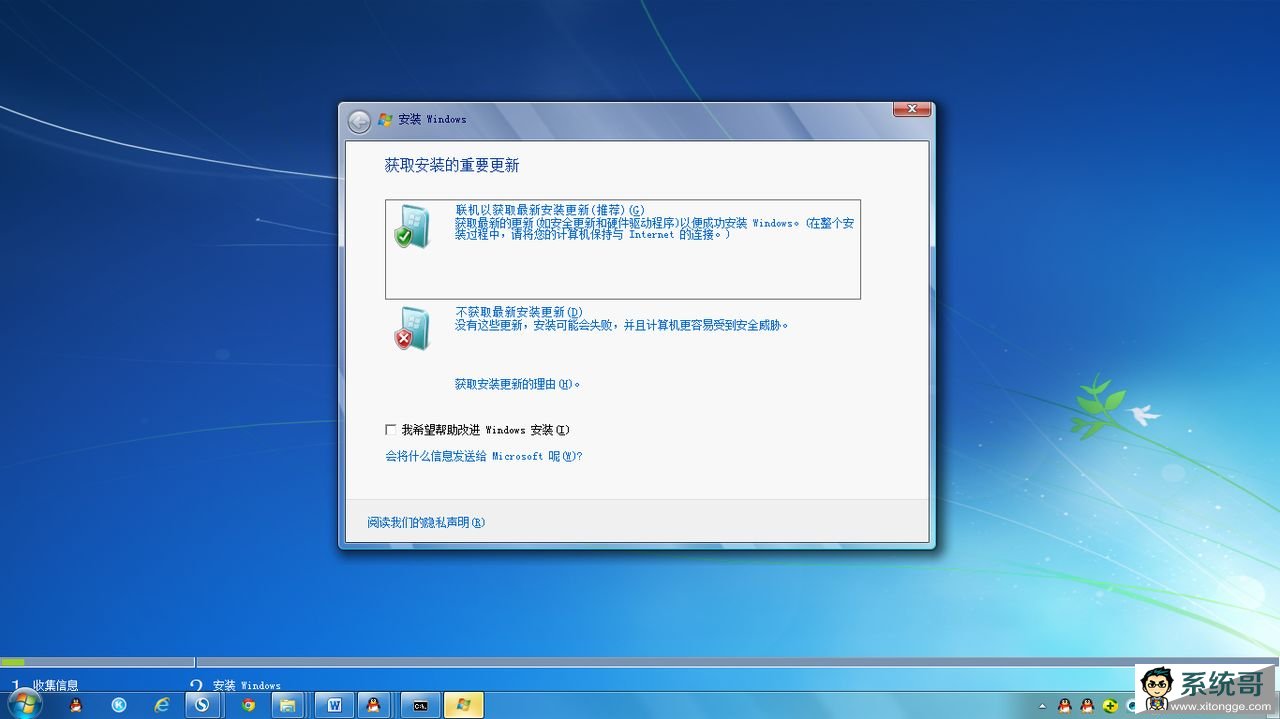Click the 安装 Windows step label at bottom

pos(246,685)
